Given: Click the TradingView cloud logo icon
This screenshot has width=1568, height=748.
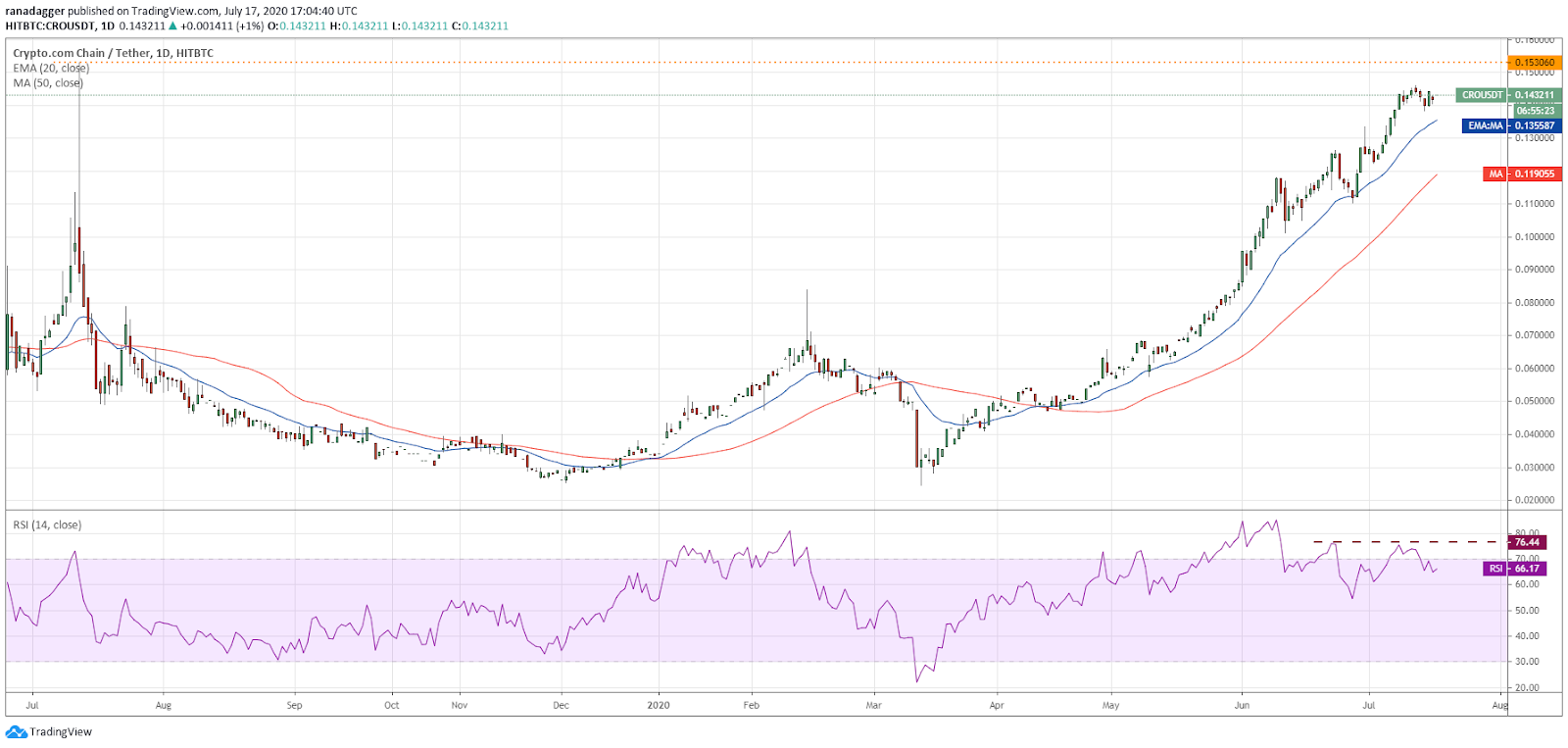Looking at the screenshot, I should [x=16, y=731].
